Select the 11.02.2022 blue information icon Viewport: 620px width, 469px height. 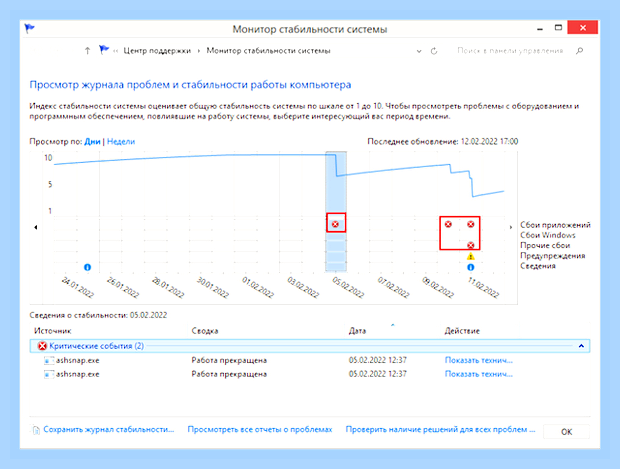click(x=471, y=267)
